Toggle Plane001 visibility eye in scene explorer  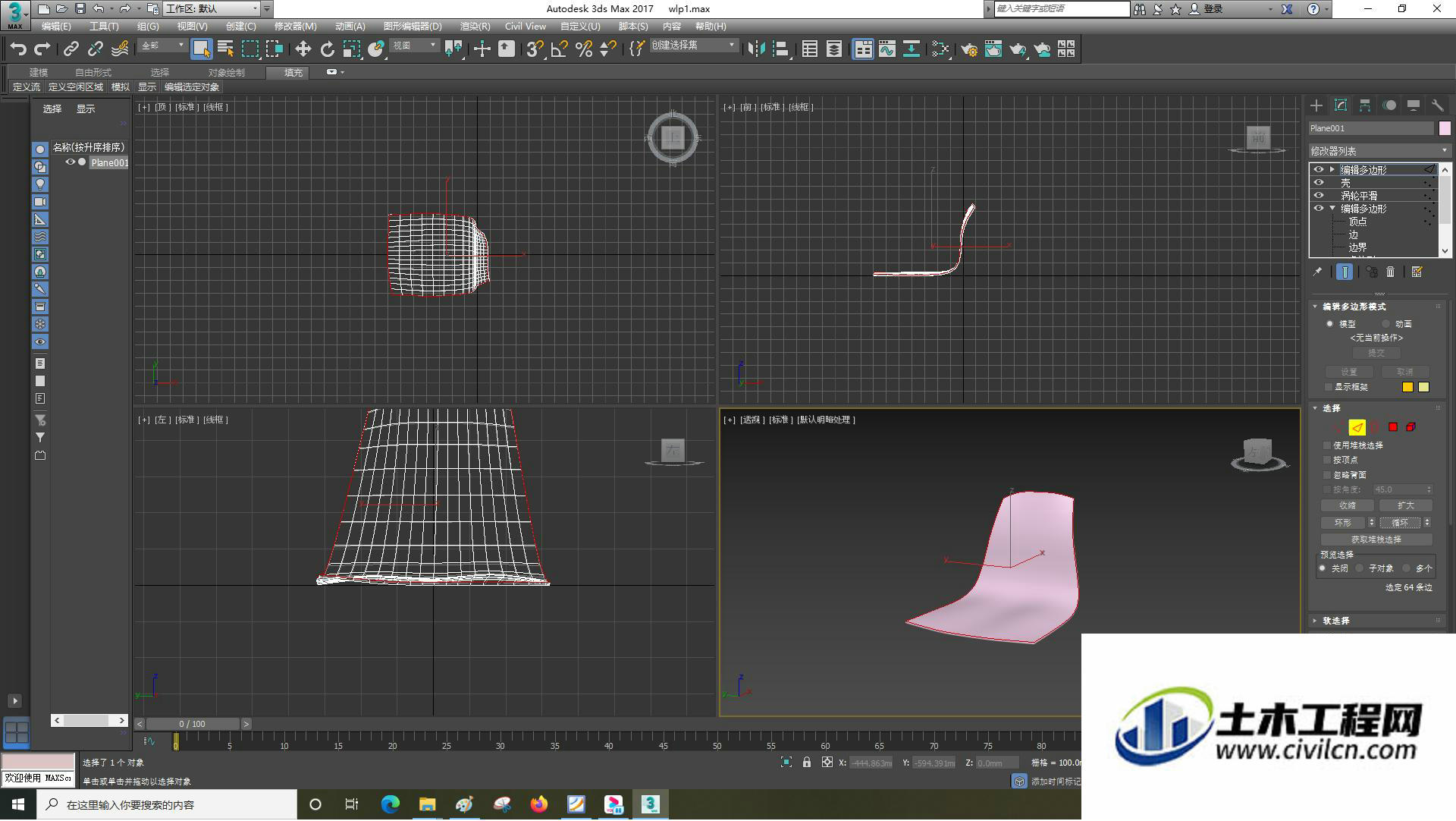pyautogui.click(x=71, y=162)
